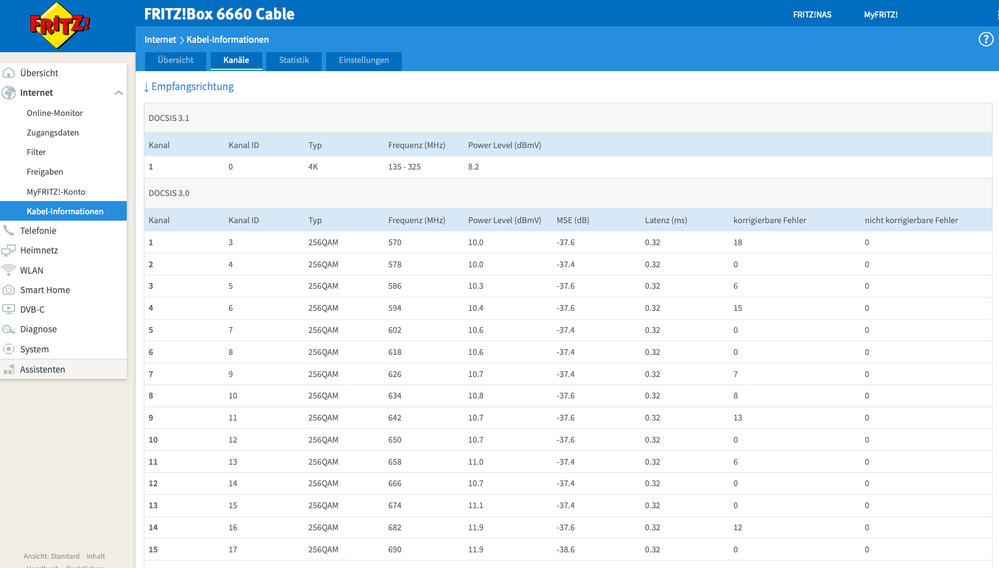Click the 4K type cell

pos(313,167)
